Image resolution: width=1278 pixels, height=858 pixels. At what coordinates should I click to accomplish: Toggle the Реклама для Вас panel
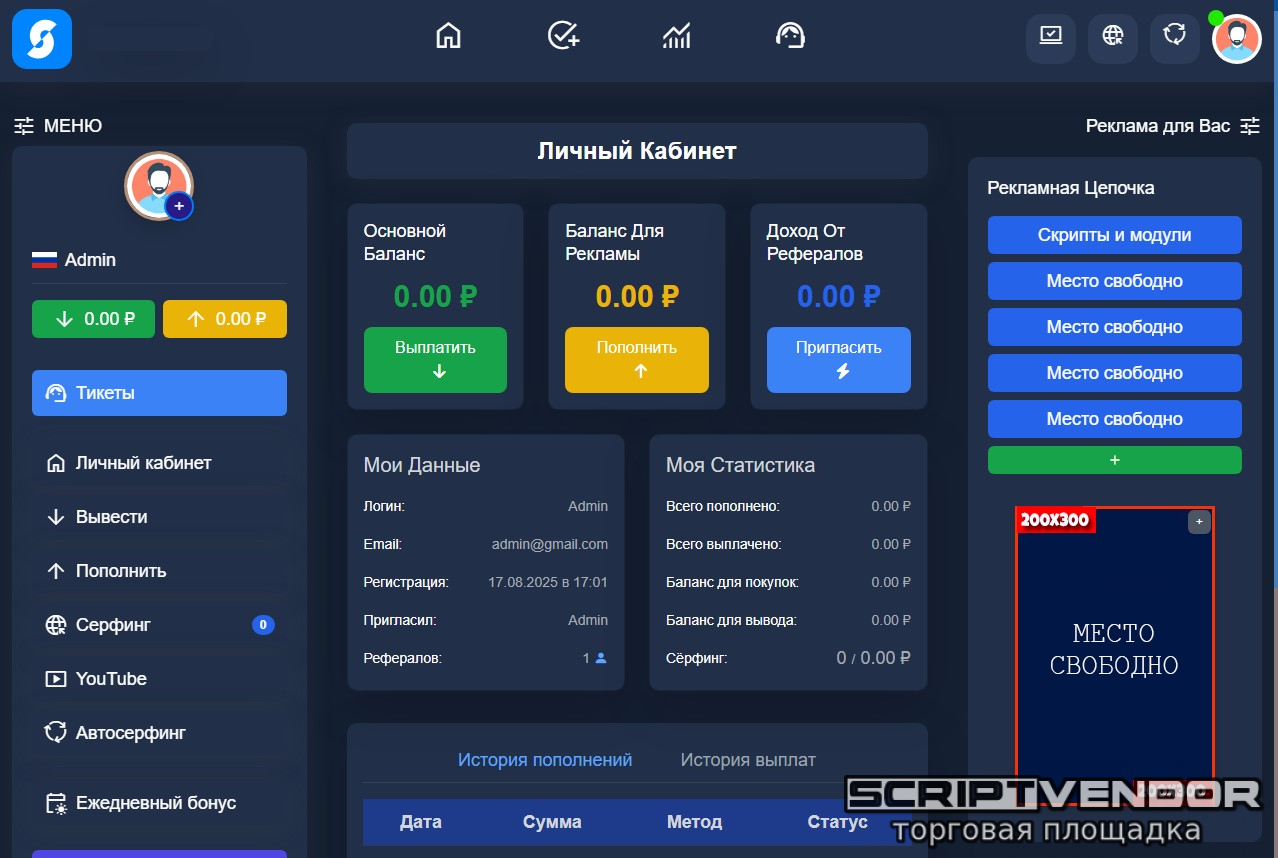(1172, 126)
